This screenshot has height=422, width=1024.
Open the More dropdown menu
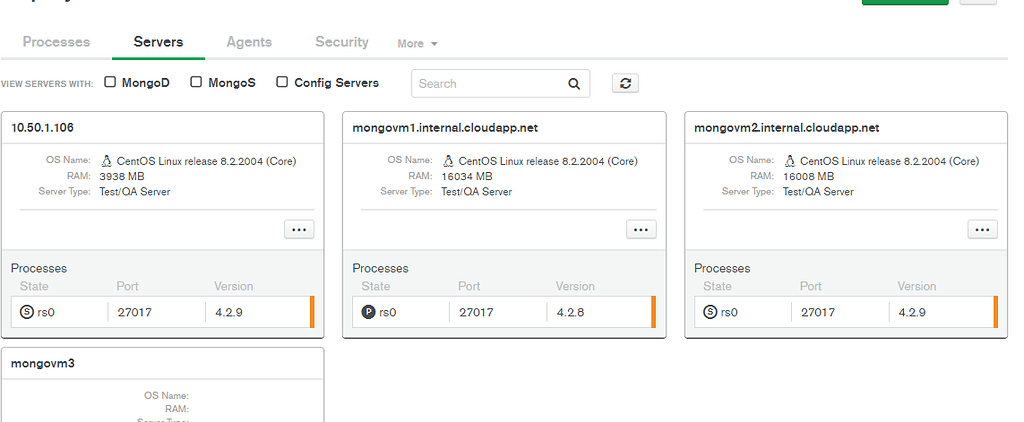point(417,44)
